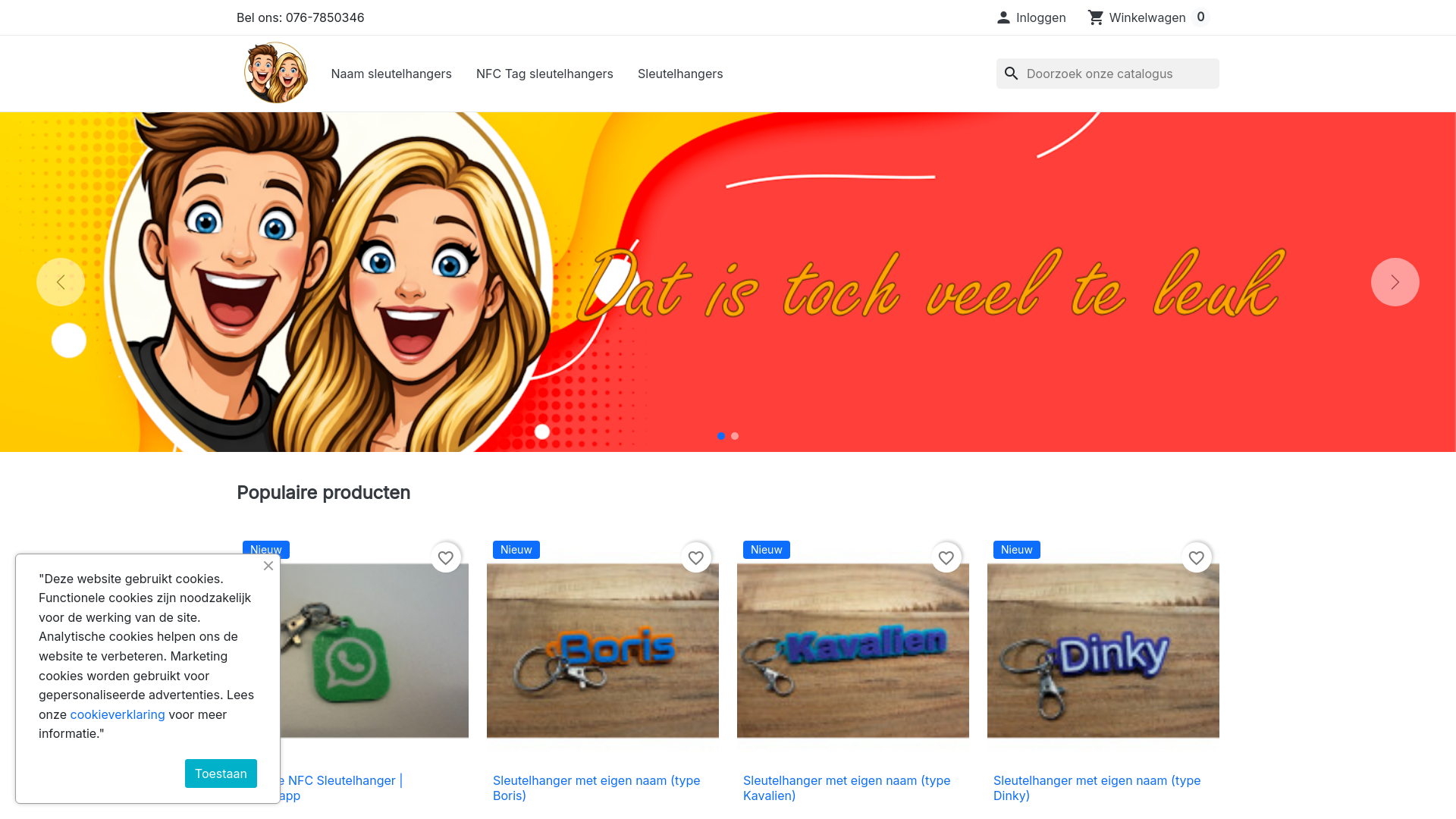Add Dinky keychain to wishlist heart
The width and height of the screenshot is (1456, 819).
tap(1197, 558)
